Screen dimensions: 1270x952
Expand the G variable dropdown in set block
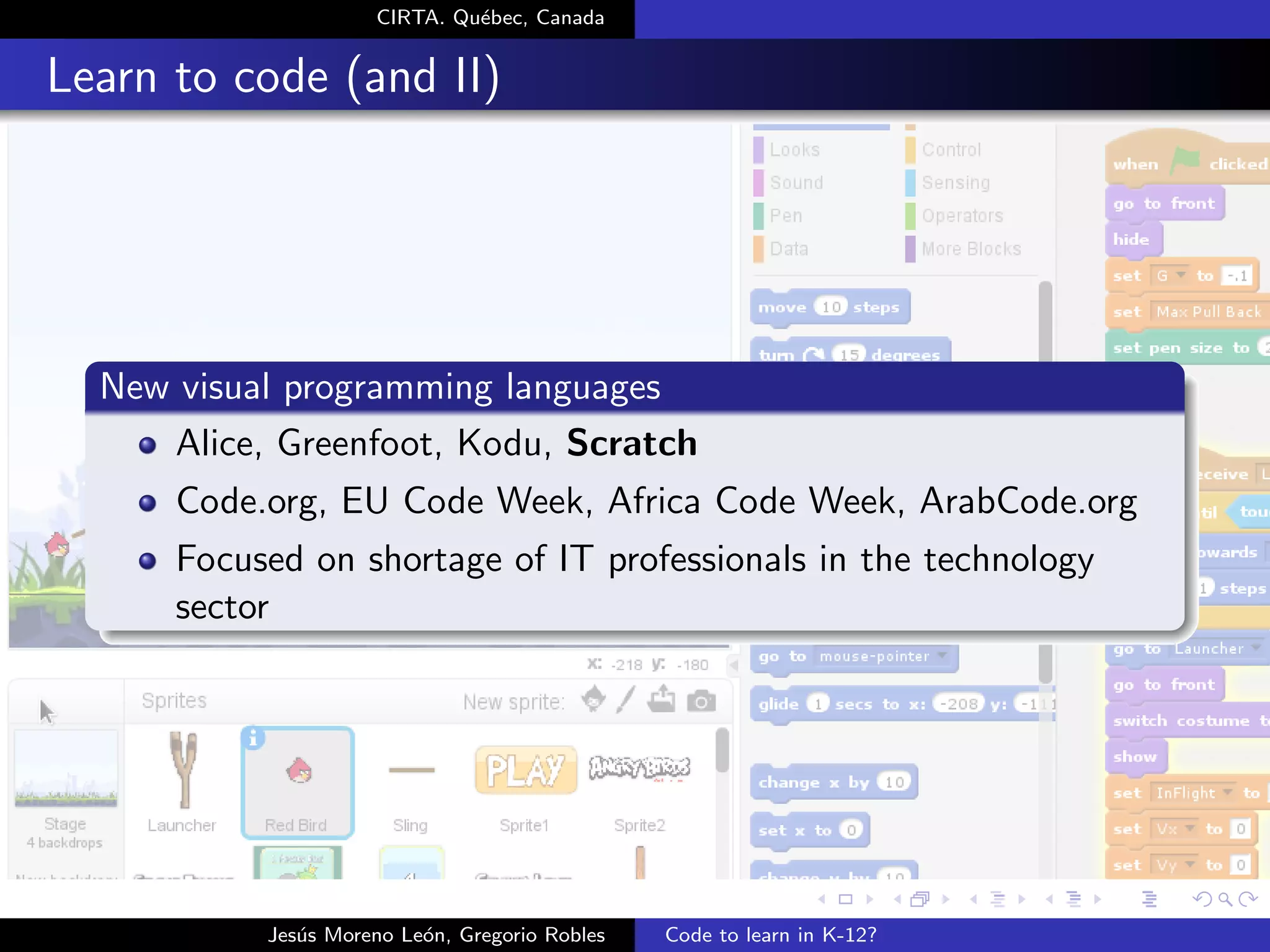(1181, 275)
